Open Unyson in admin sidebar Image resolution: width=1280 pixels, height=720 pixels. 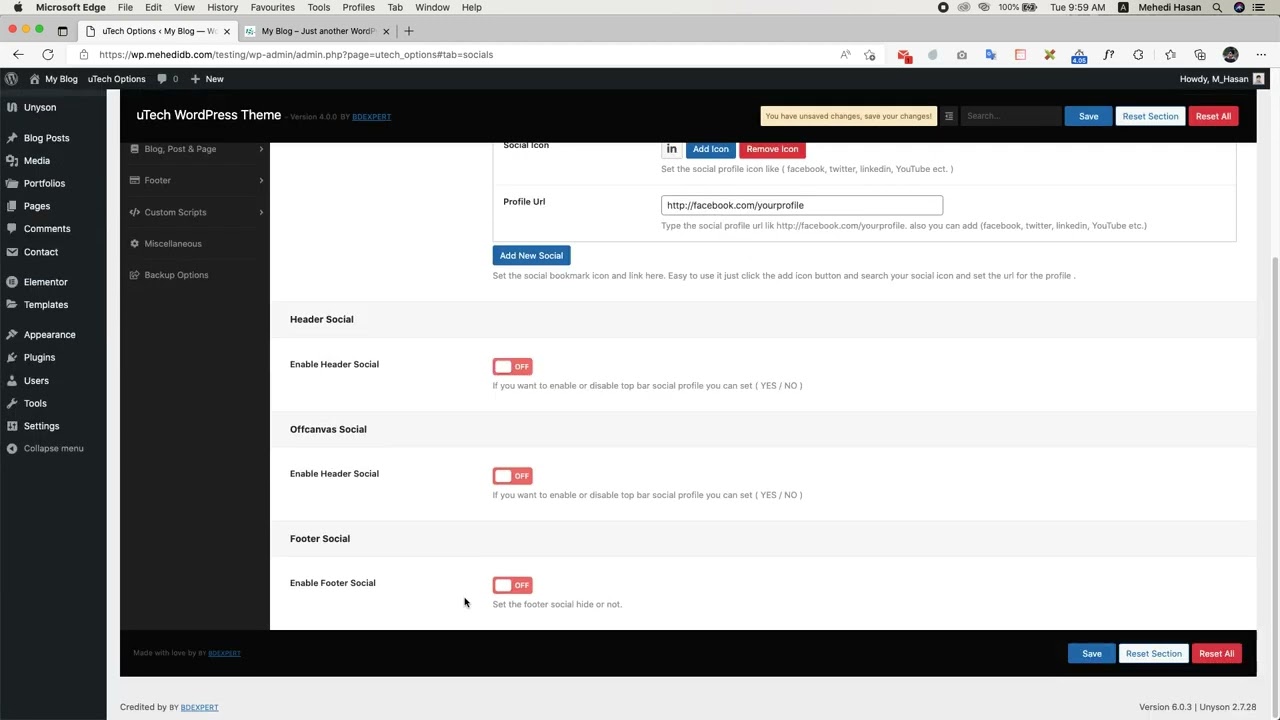53,107
